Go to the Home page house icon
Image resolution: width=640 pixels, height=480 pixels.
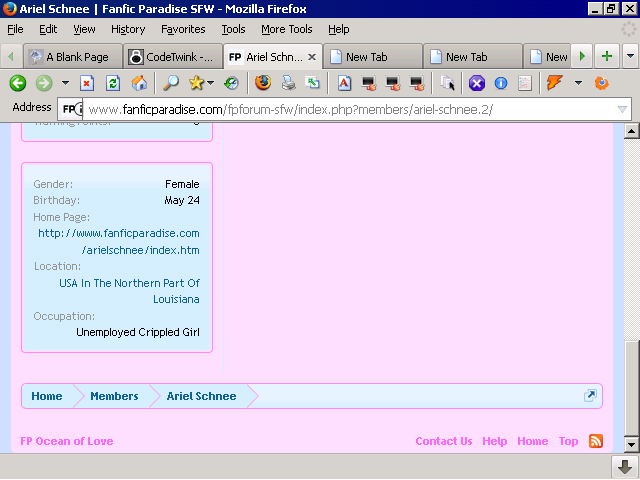[139, 83]
